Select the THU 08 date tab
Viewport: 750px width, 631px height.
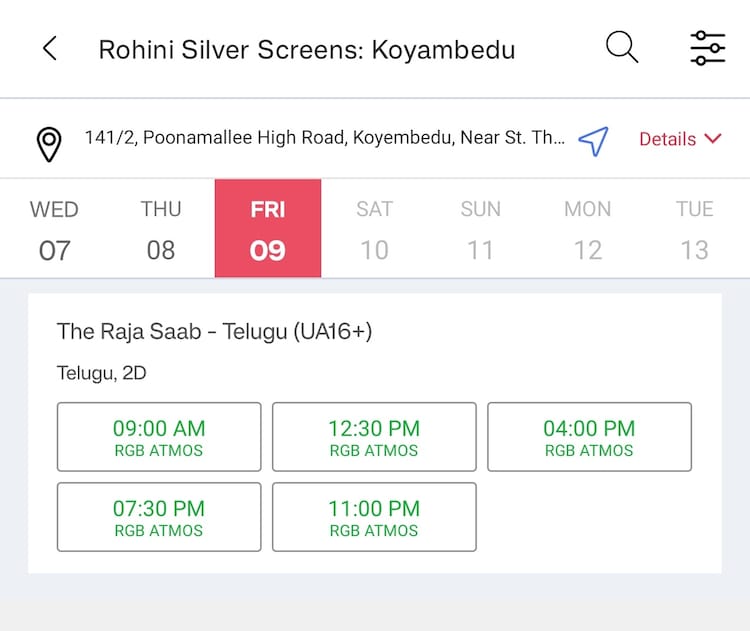pos(161,229)
